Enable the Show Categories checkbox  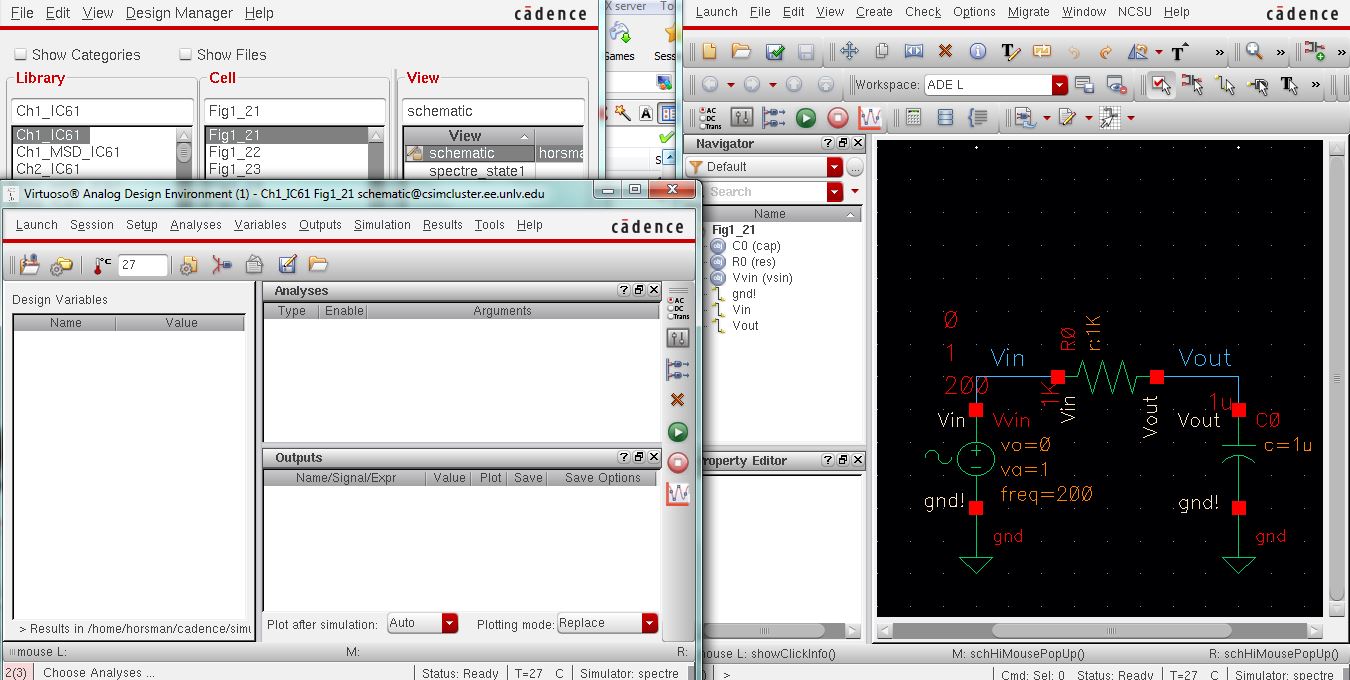tap(20, 55)
